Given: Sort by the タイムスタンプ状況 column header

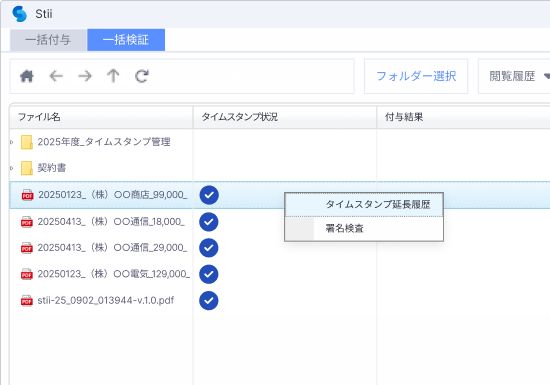Looking at the screenshot, I should [284, 117].
